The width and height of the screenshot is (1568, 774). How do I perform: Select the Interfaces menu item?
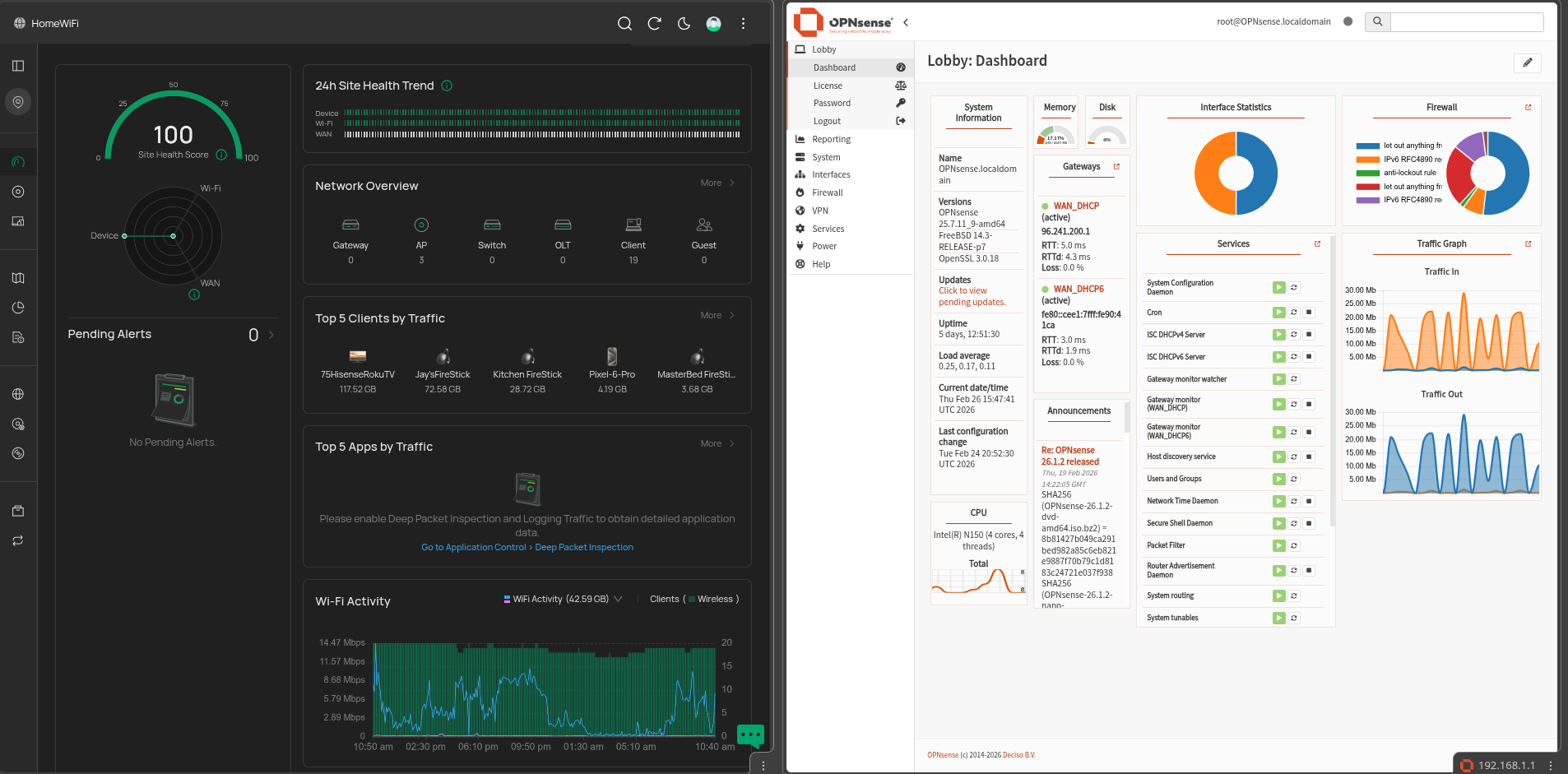831,174
